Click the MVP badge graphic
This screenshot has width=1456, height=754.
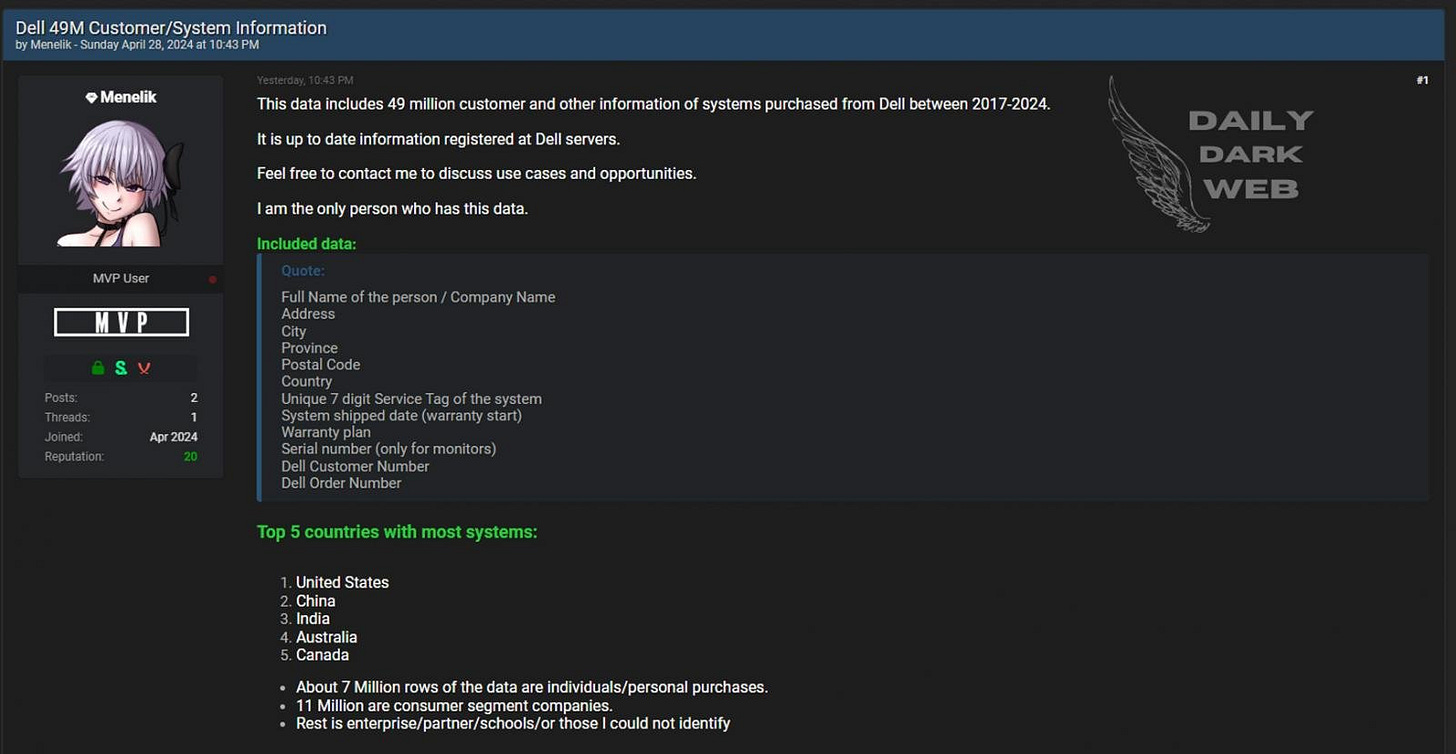tap(120, 322)
